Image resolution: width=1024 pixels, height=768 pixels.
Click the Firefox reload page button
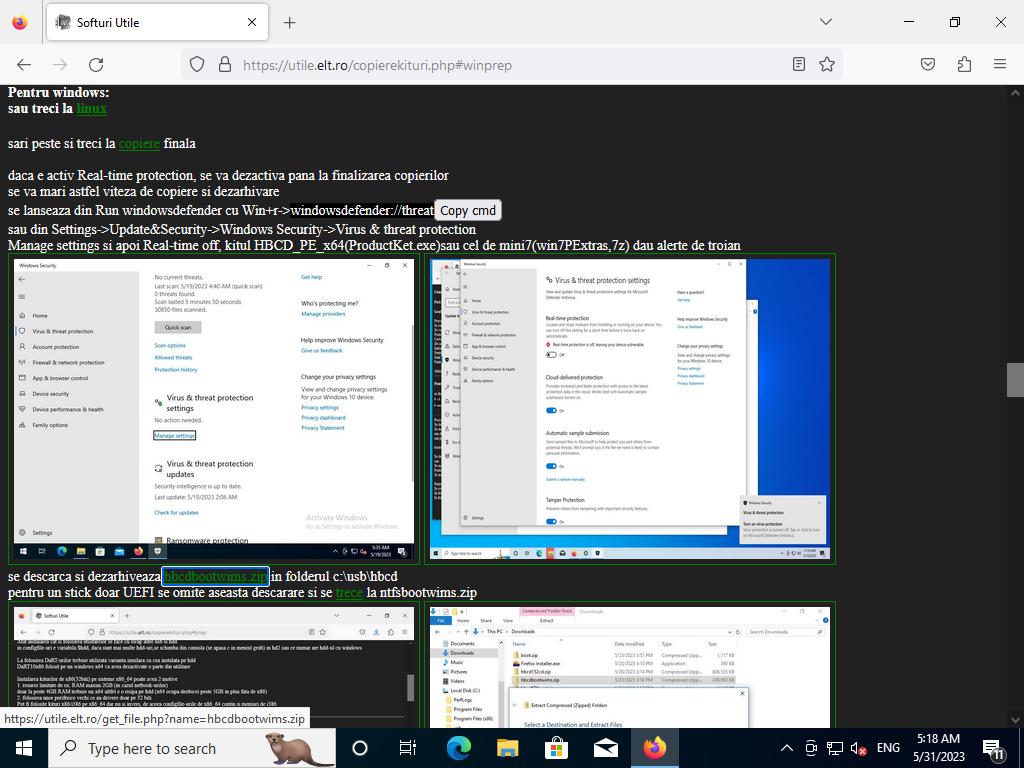(96, 64)
